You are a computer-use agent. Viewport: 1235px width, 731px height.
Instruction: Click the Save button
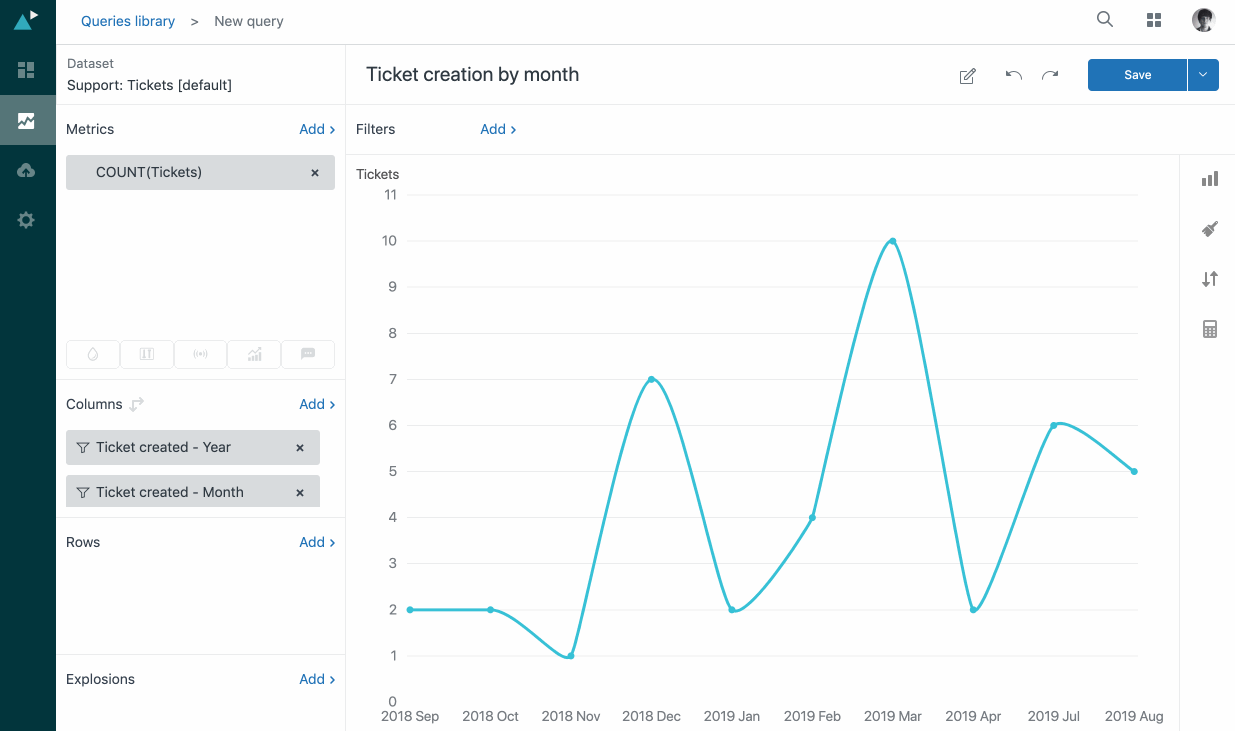click(1137, 75)
